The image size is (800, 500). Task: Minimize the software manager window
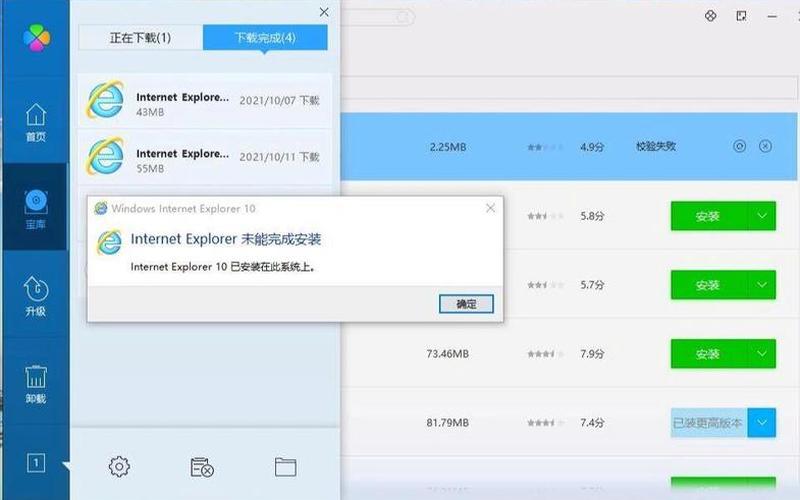click(772, 16)
